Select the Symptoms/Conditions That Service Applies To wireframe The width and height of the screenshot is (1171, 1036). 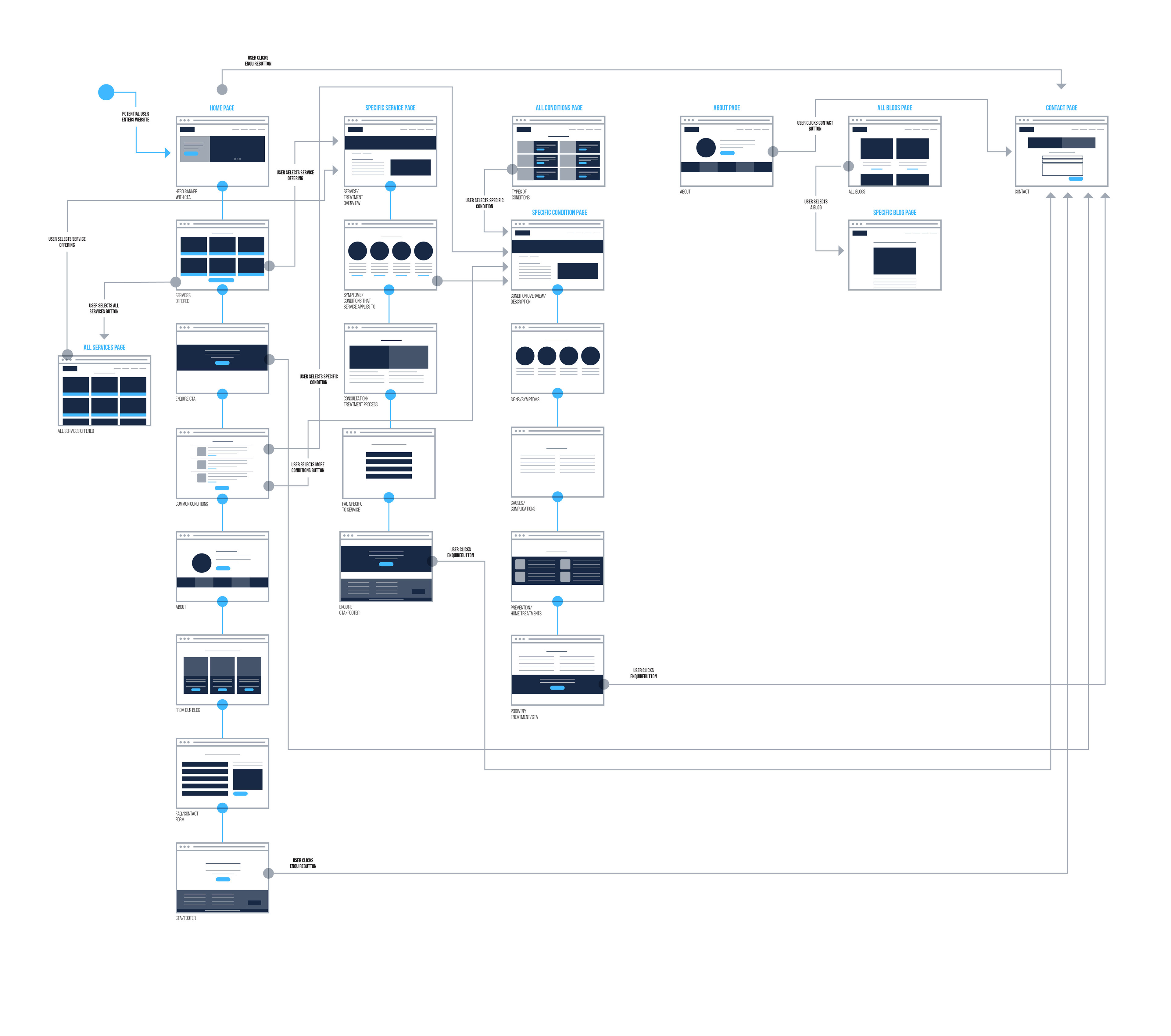point(390,255)
